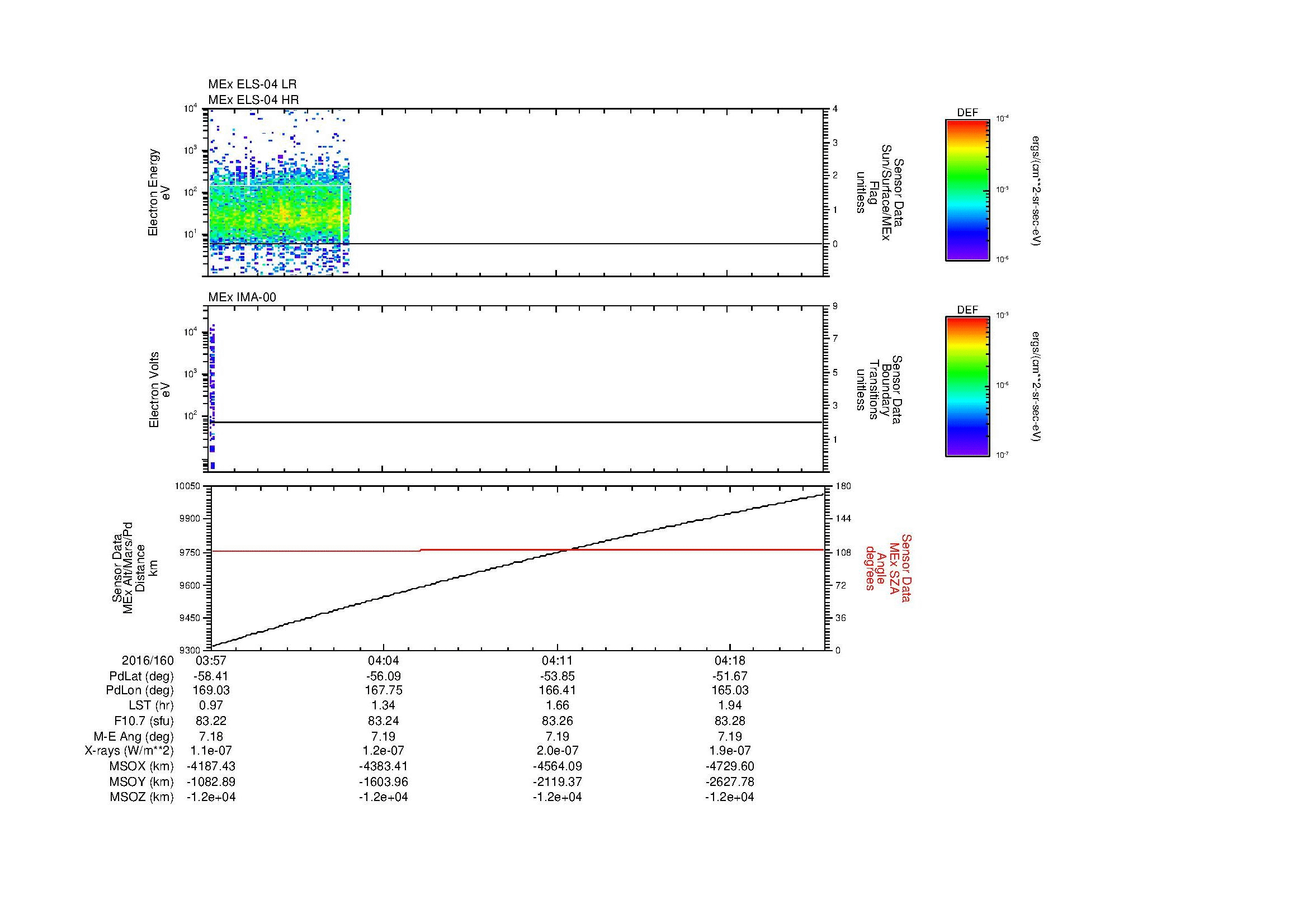The image size is (1308, 924).
Task: Select the lower DEF color bar for IMA
Action: click(x=967, y=387)
